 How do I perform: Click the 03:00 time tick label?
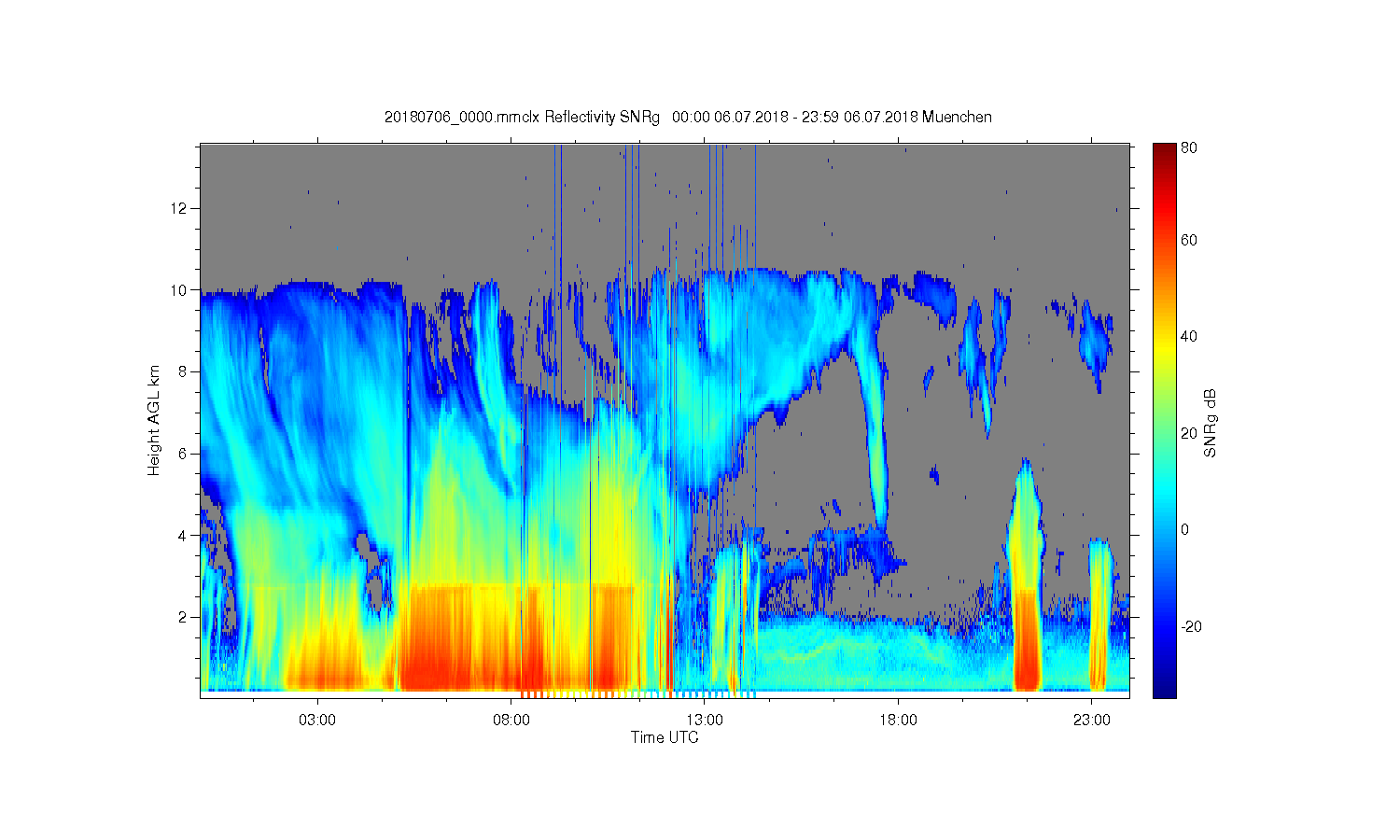tap(317, 721)
